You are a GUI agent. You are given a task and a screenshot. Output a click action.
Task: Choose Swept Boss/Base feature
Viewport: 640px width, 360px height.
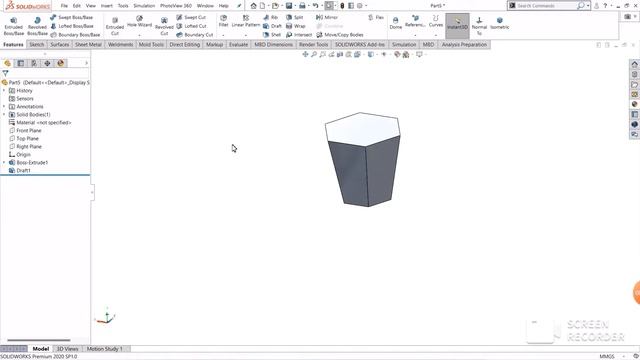(x=71, y=18)
